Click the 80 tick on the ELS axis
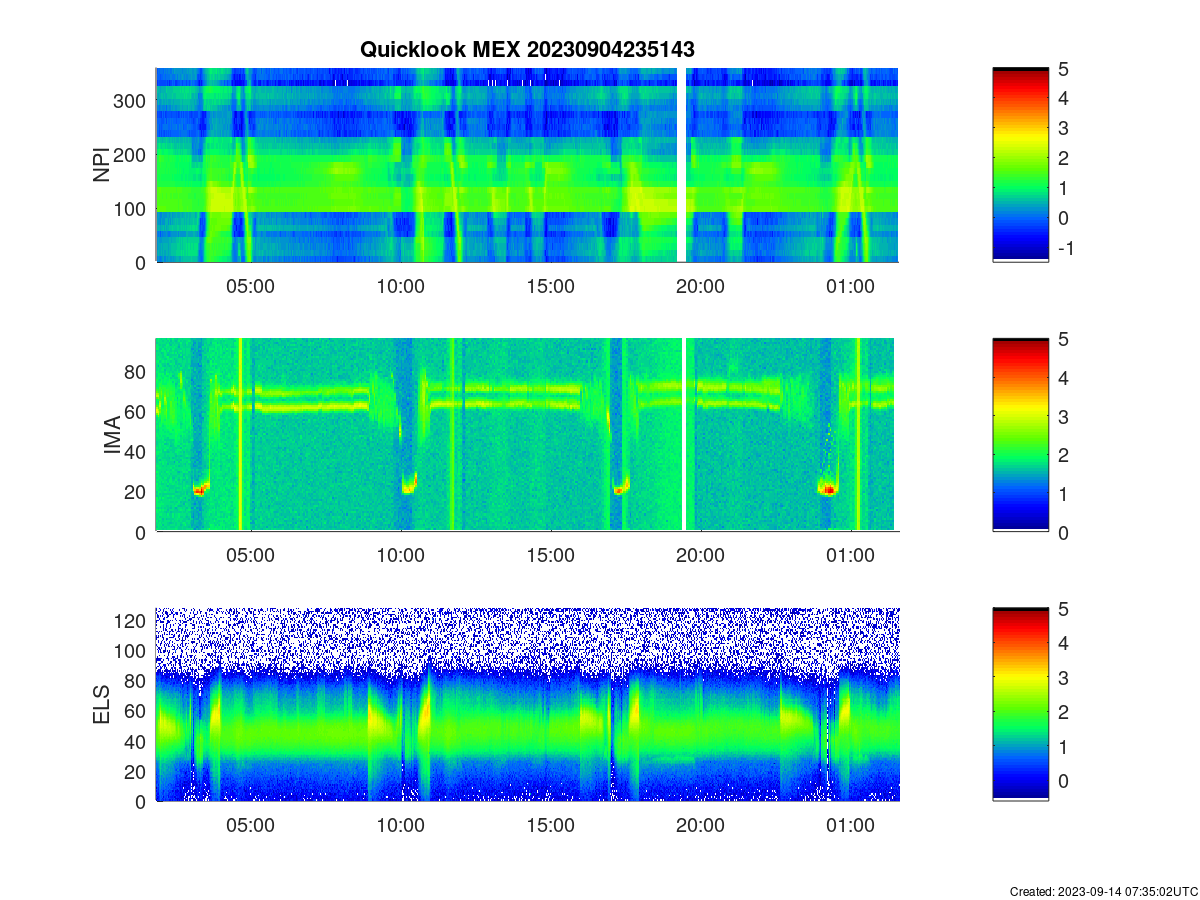The height and width of the screenshot is (900, 1200). (136, 681)
